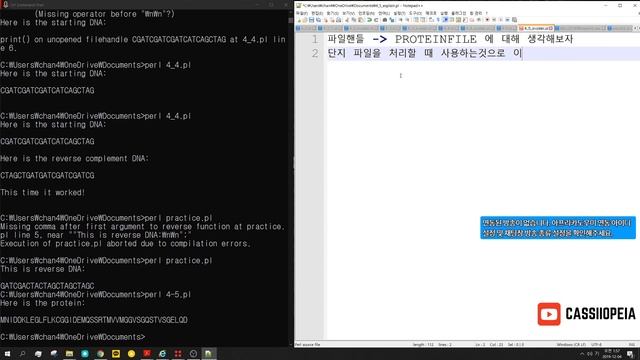Toggle synchronized vertical scrolling icon
Viewport: 640px width, 360px height.
(416, 20)
